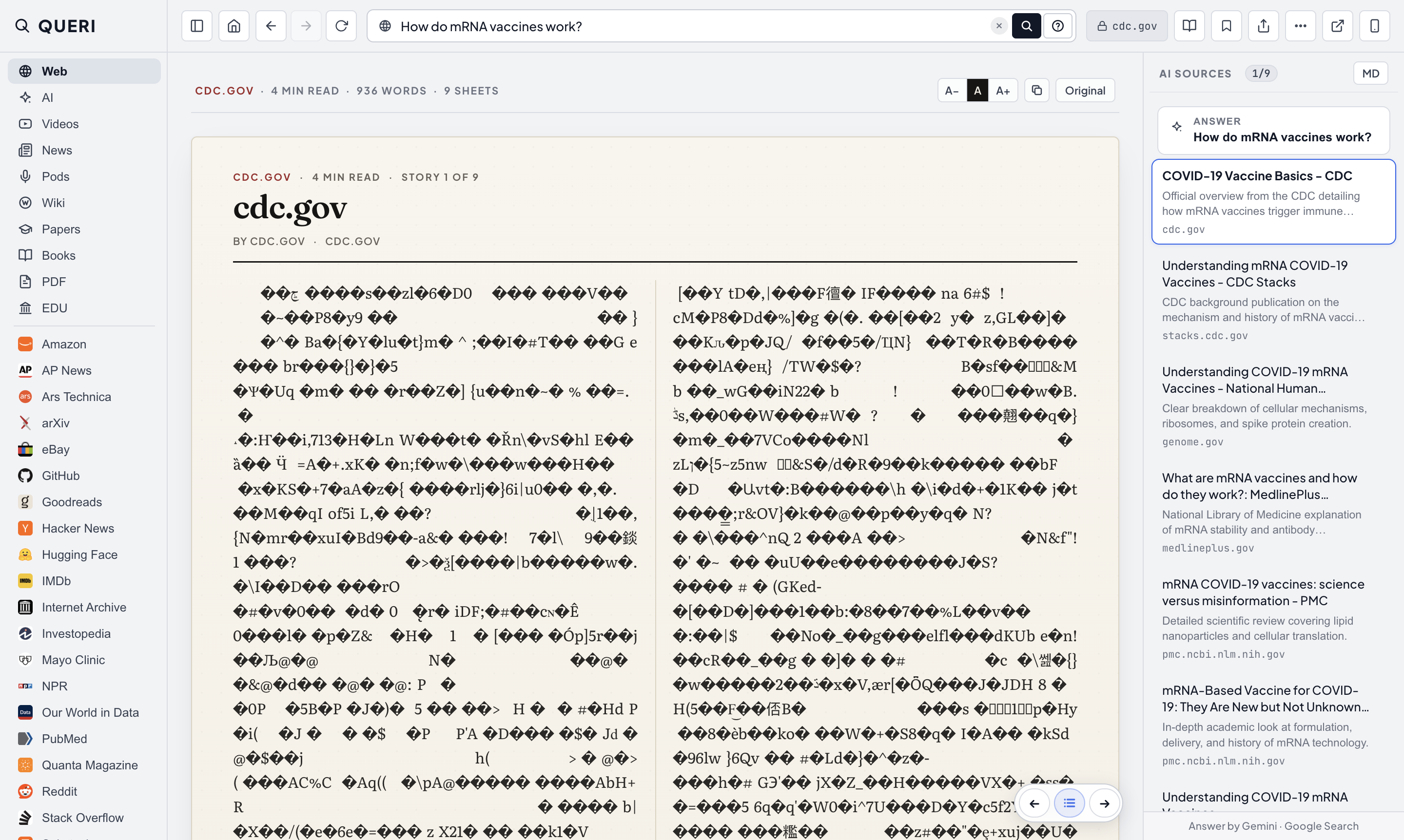Select GitHub in the sidebar
Image resolution: width=1404 pixels, height=840 pixels.
coord(84,476)
